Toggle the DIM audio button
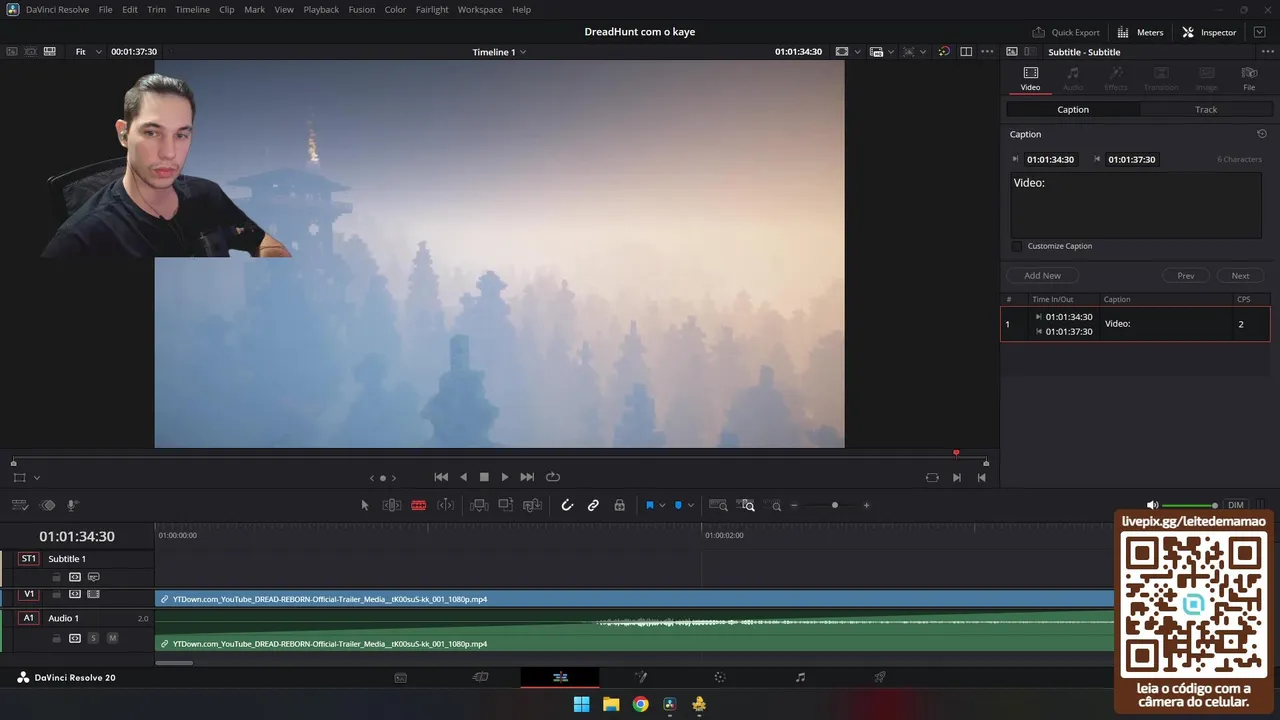 coord(1236,505)
